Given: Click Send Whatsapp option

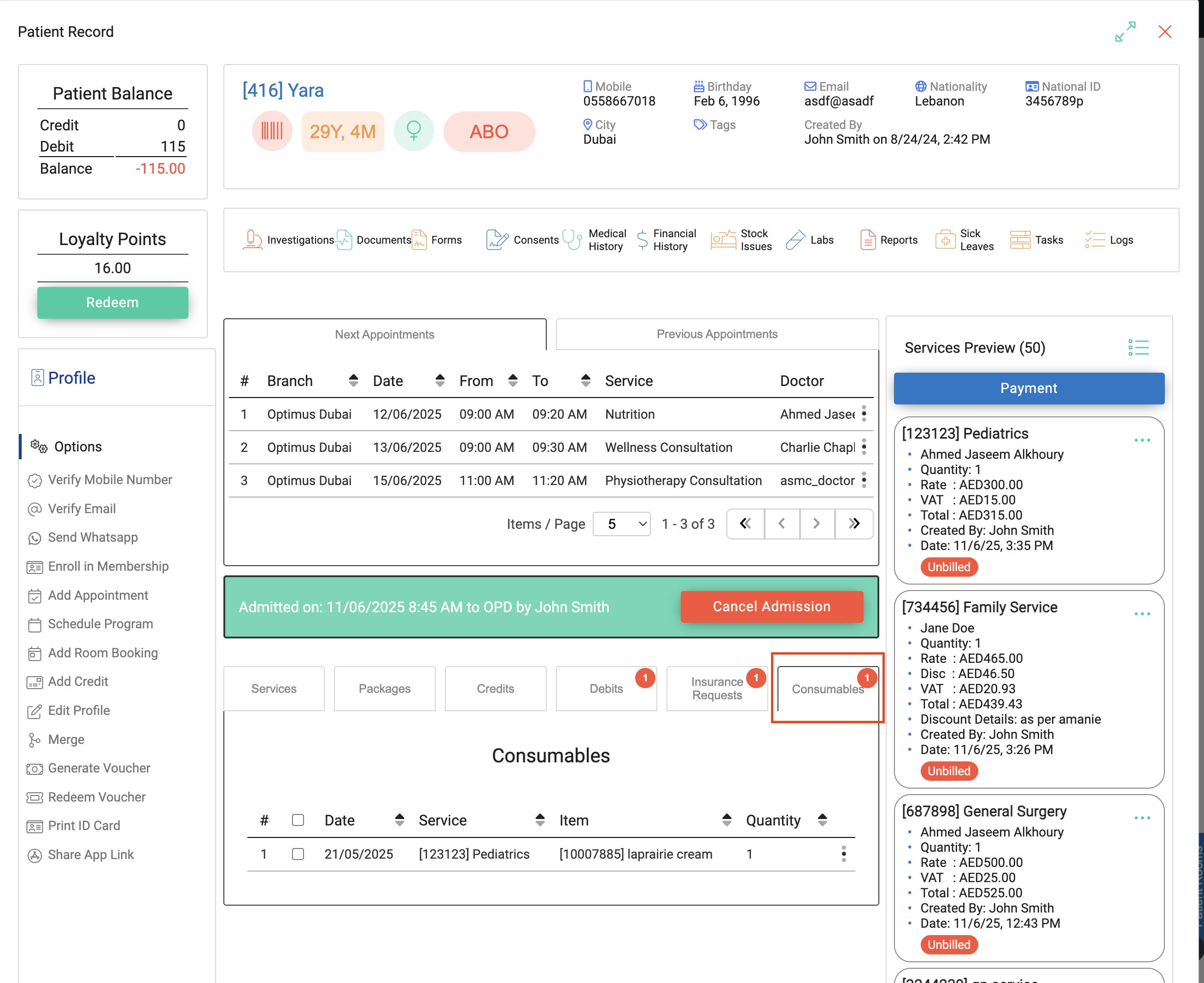Looking at the screenshot, I should click(x=93, y=538).
